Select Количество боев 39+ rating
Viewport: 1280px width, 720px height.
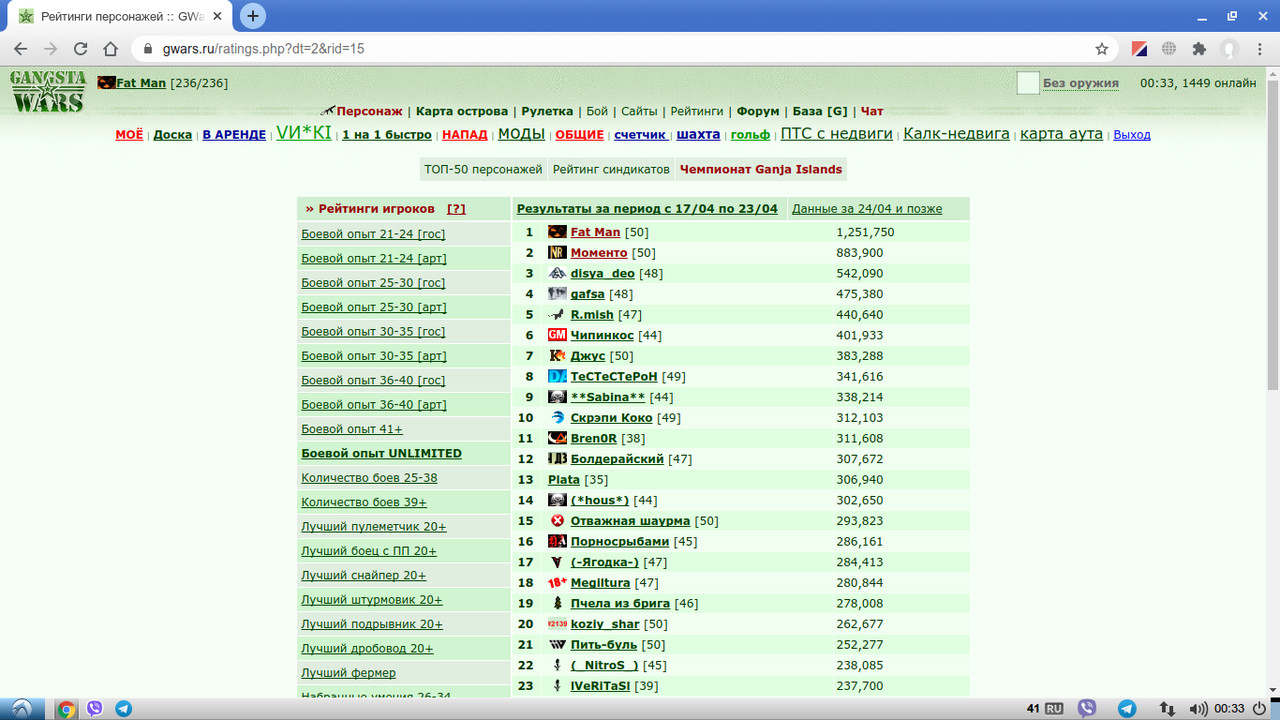[364, 502]
